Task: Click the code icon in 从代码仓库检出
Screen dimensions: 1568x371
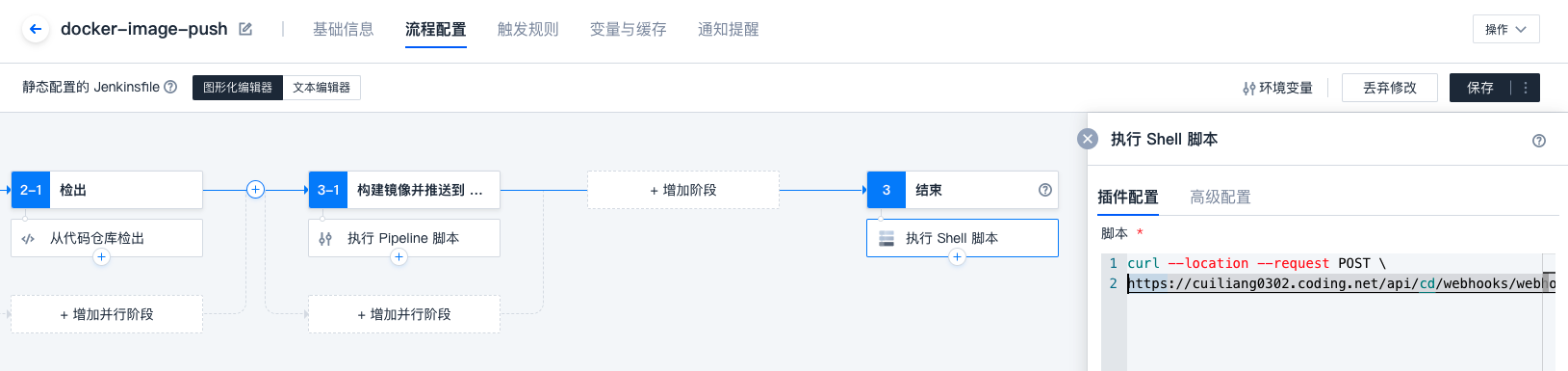Action: pyautogui.click(x=28, y=238)
